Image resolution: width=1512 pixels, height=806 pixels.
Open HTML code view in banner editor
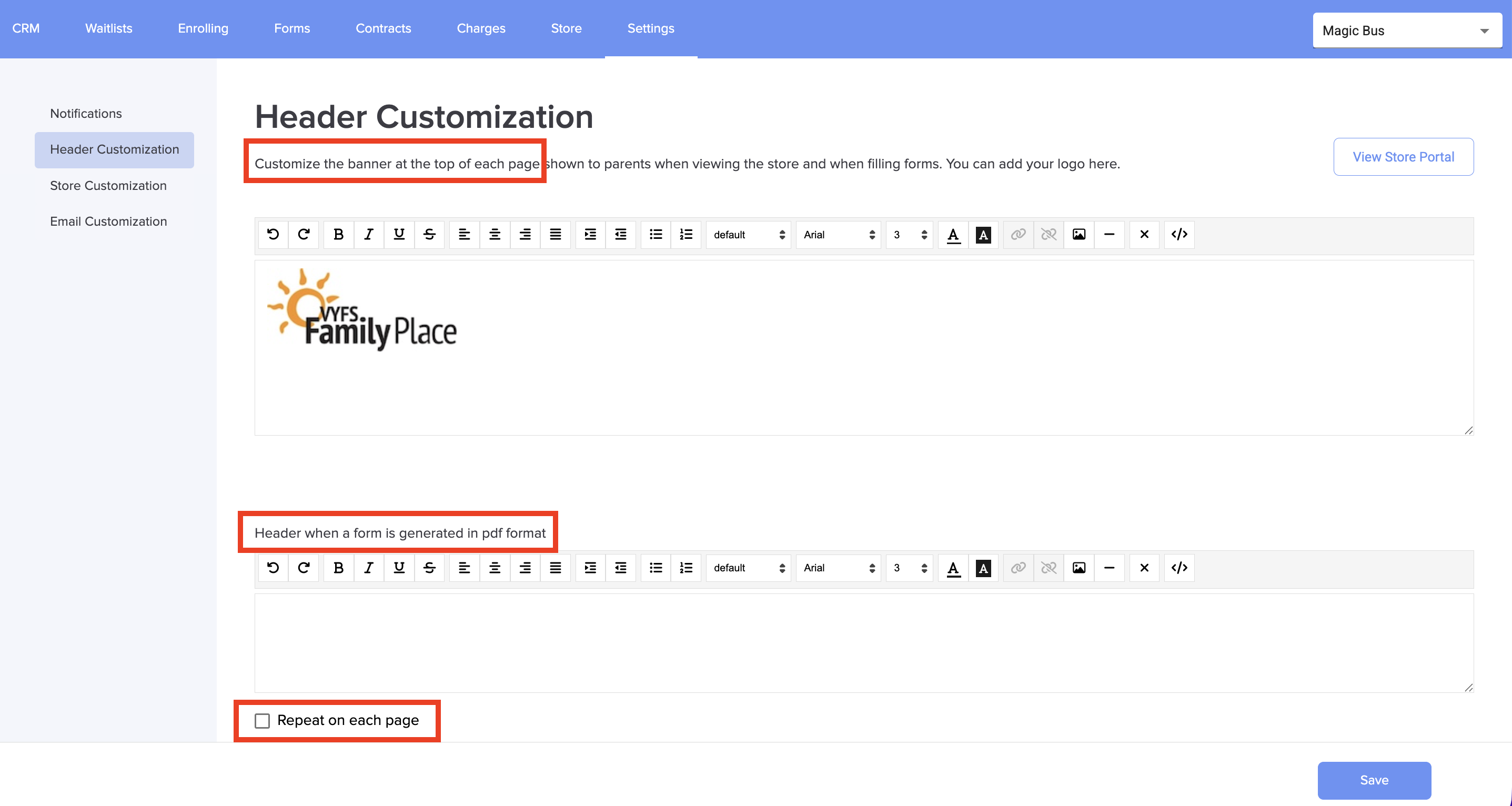(1178, 234)
